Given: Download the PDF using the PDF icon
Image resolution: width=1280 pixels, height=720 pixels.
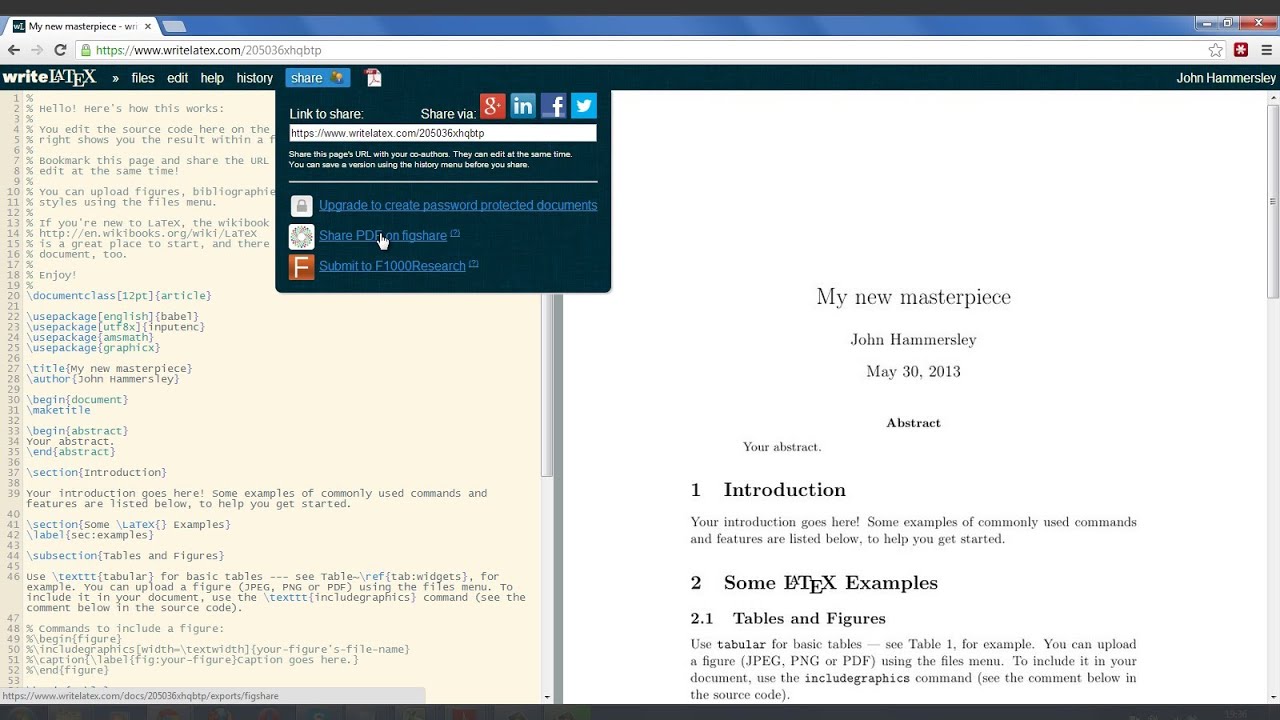Looking at the screenshot, I should [x=373, y=78].
